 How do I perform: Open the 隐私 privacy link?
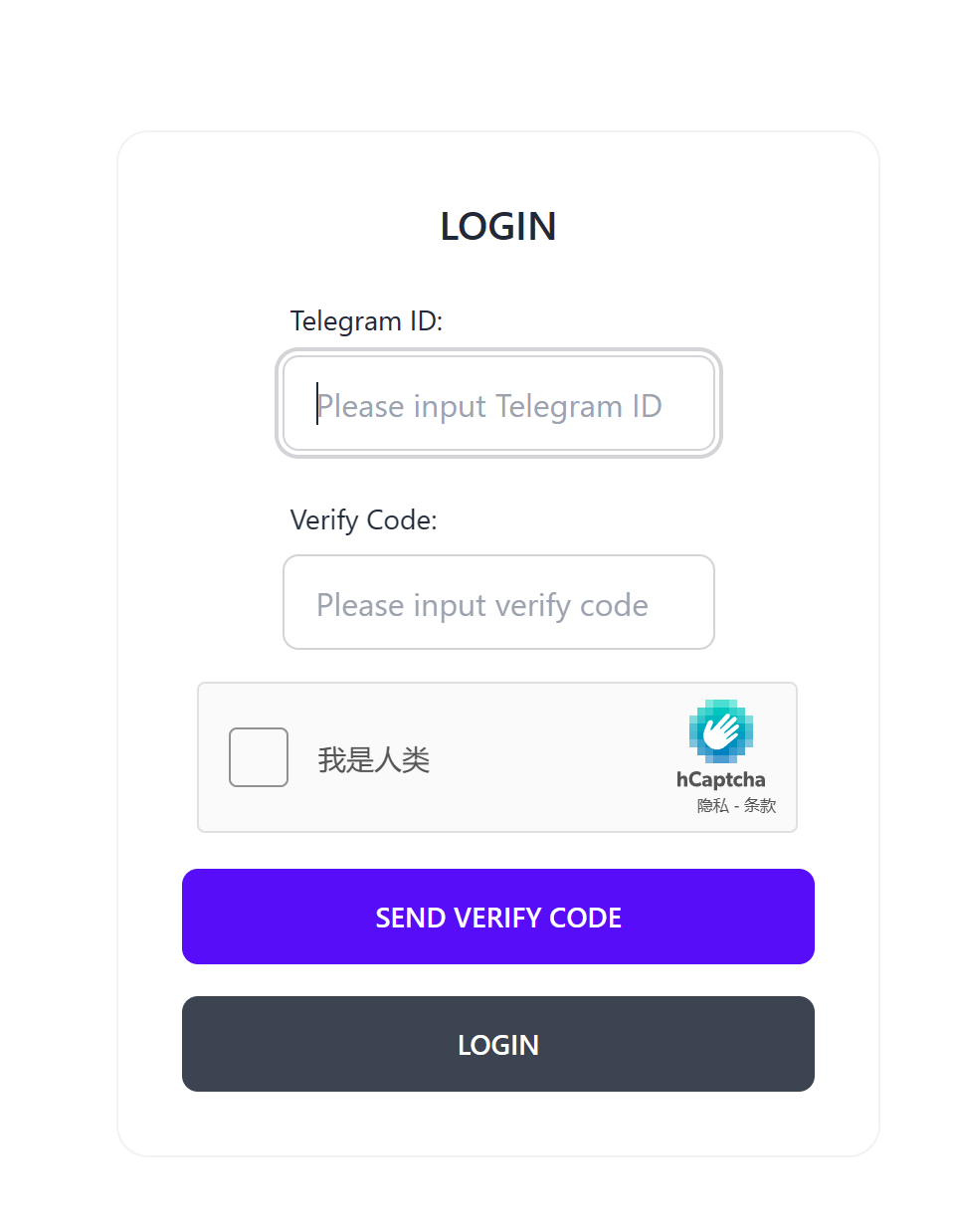(x=712, y=805)
